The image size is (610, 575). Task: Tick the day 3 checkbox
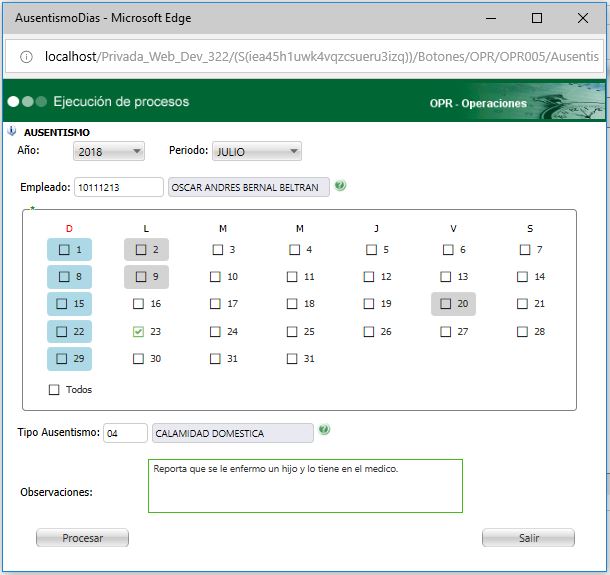tap(218, 250)
